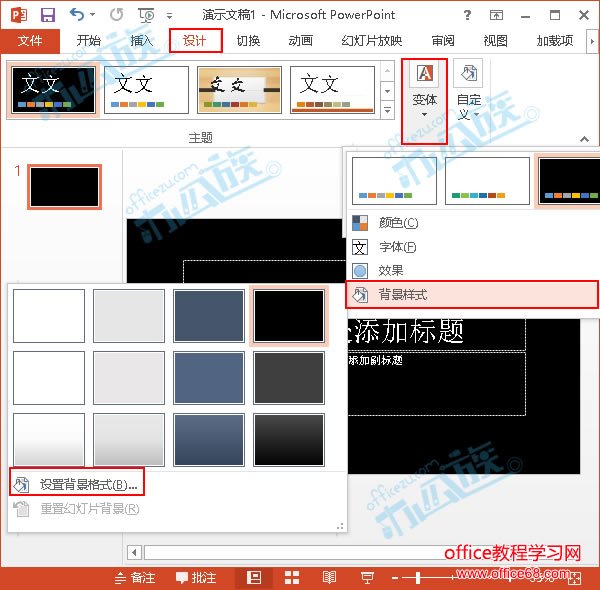Open the 变体 (Variants) button

(424, 90)
